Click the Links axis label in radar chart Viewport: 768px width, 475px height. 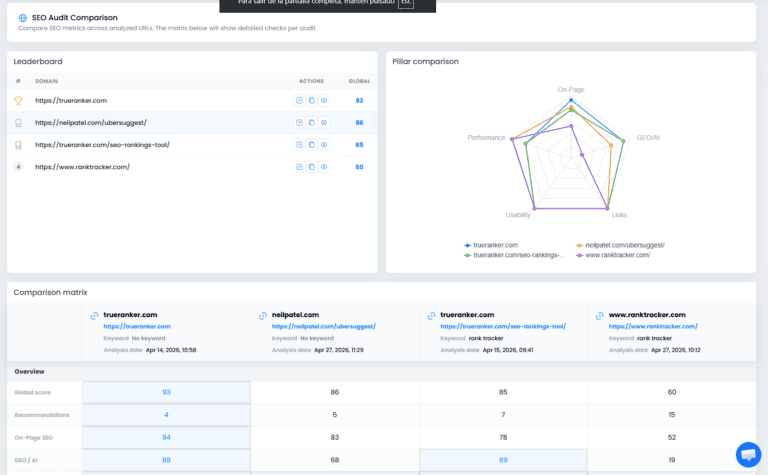tap(619, 215)
